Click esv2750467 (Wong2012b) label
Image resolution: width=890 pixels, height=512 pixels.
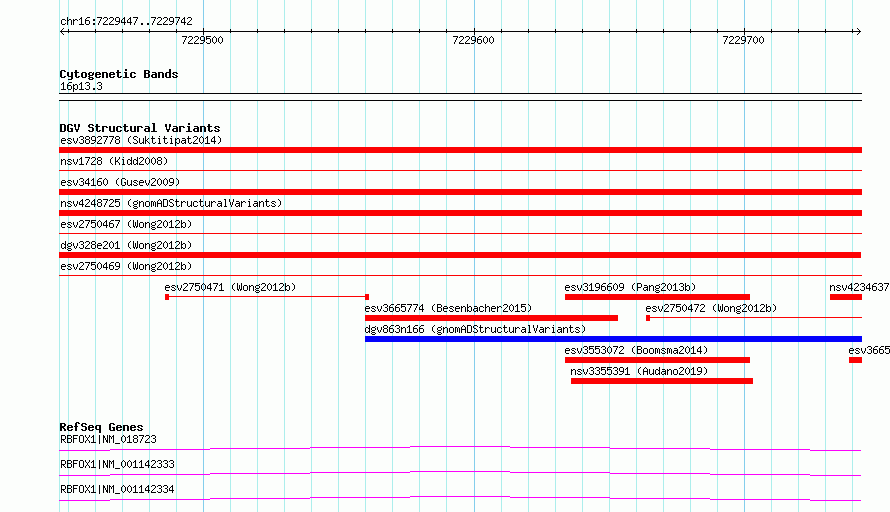click(126, 224)
